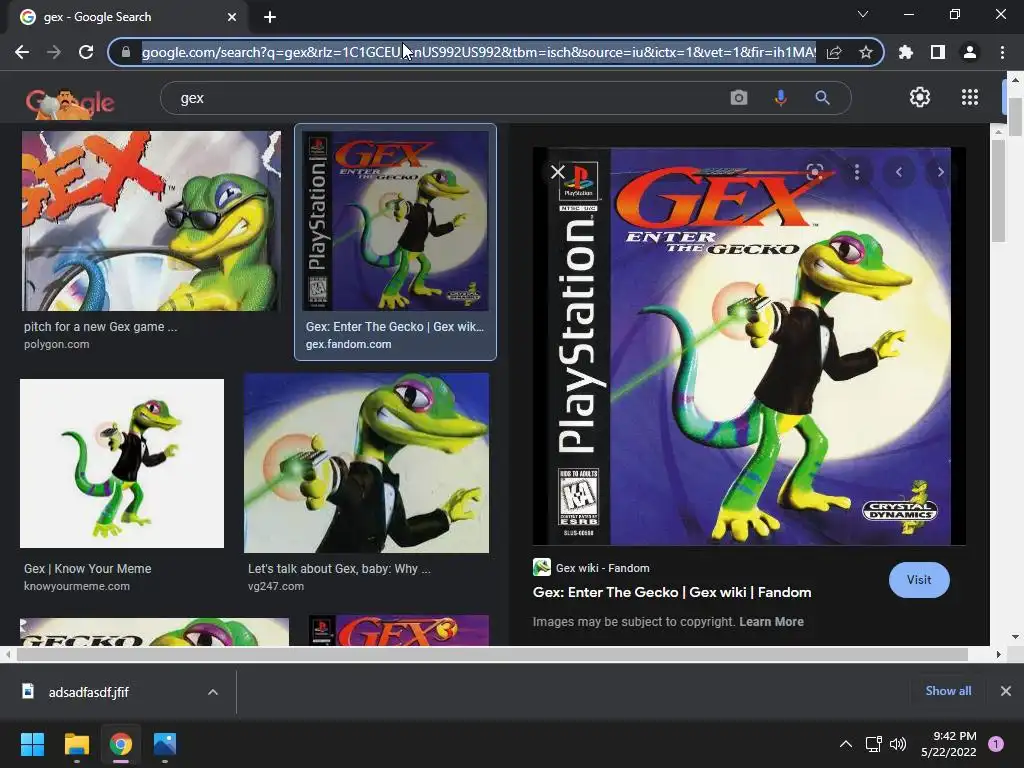The image size is (1024, 768).
Task: Open the clock showing 9:42 PM
Action: click(948, 744)
